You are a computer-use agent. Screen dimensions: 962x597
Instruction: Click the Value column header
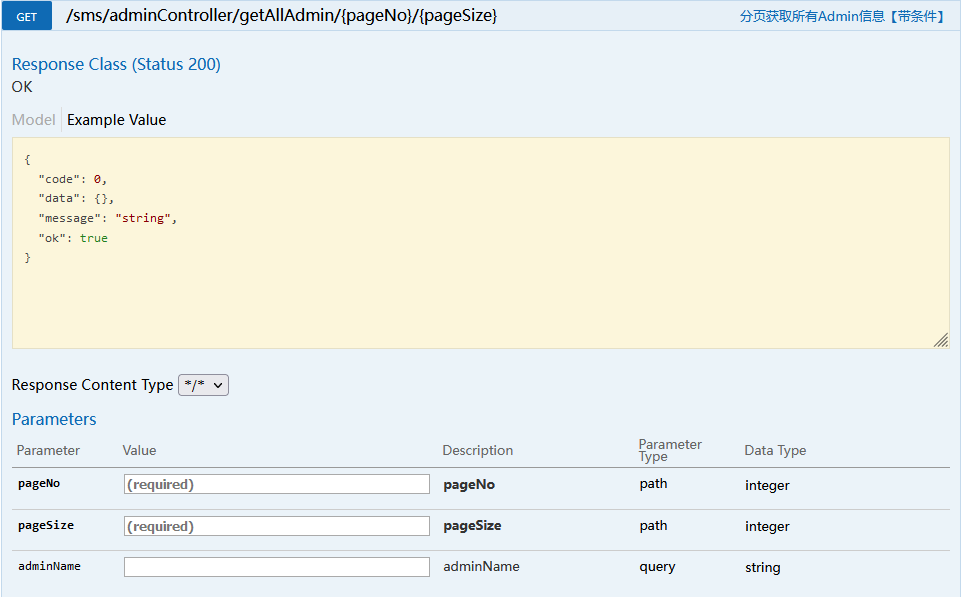tap(139, 450)
